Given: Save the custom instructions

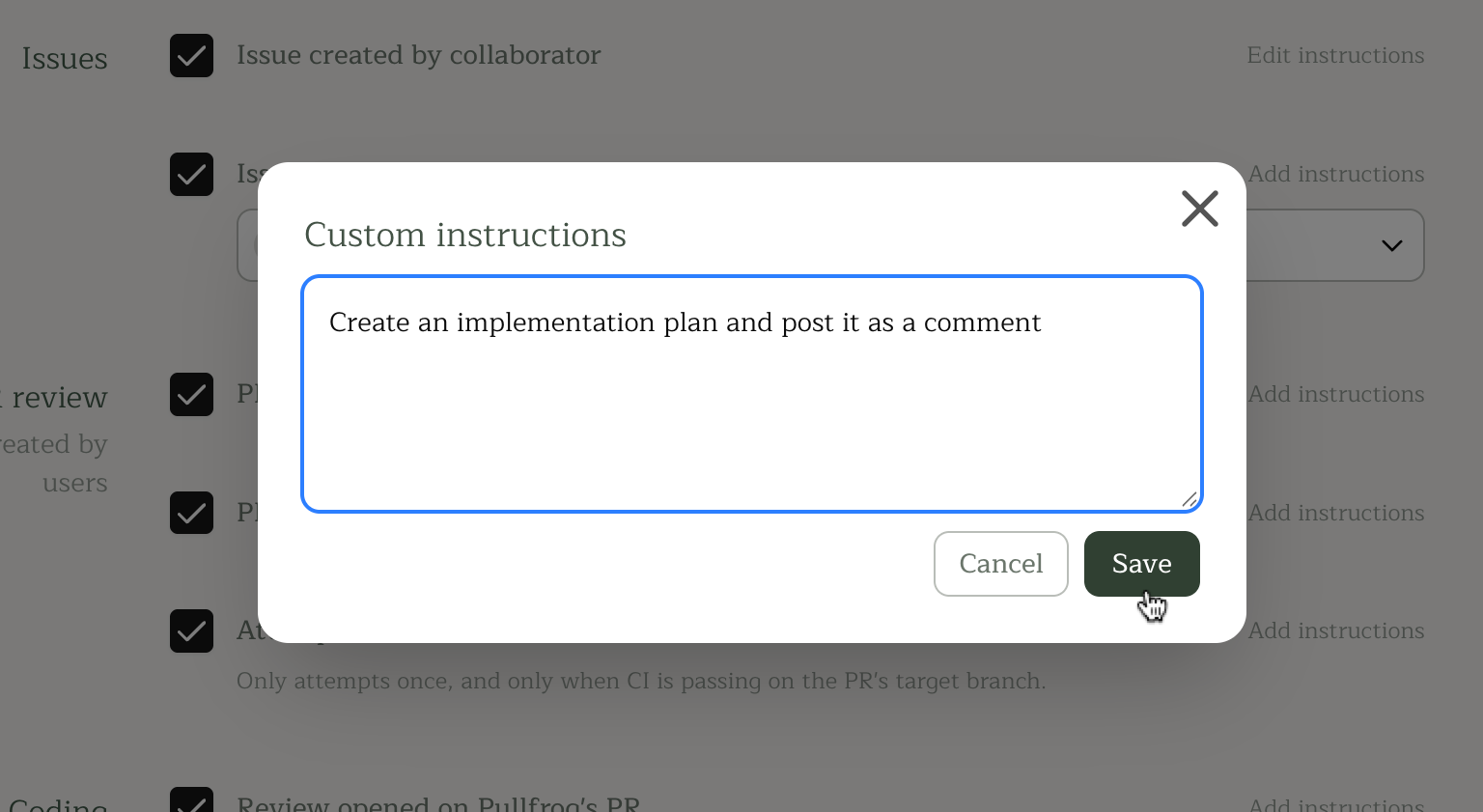Looking at the screenshot, I should coord(1140,564).
